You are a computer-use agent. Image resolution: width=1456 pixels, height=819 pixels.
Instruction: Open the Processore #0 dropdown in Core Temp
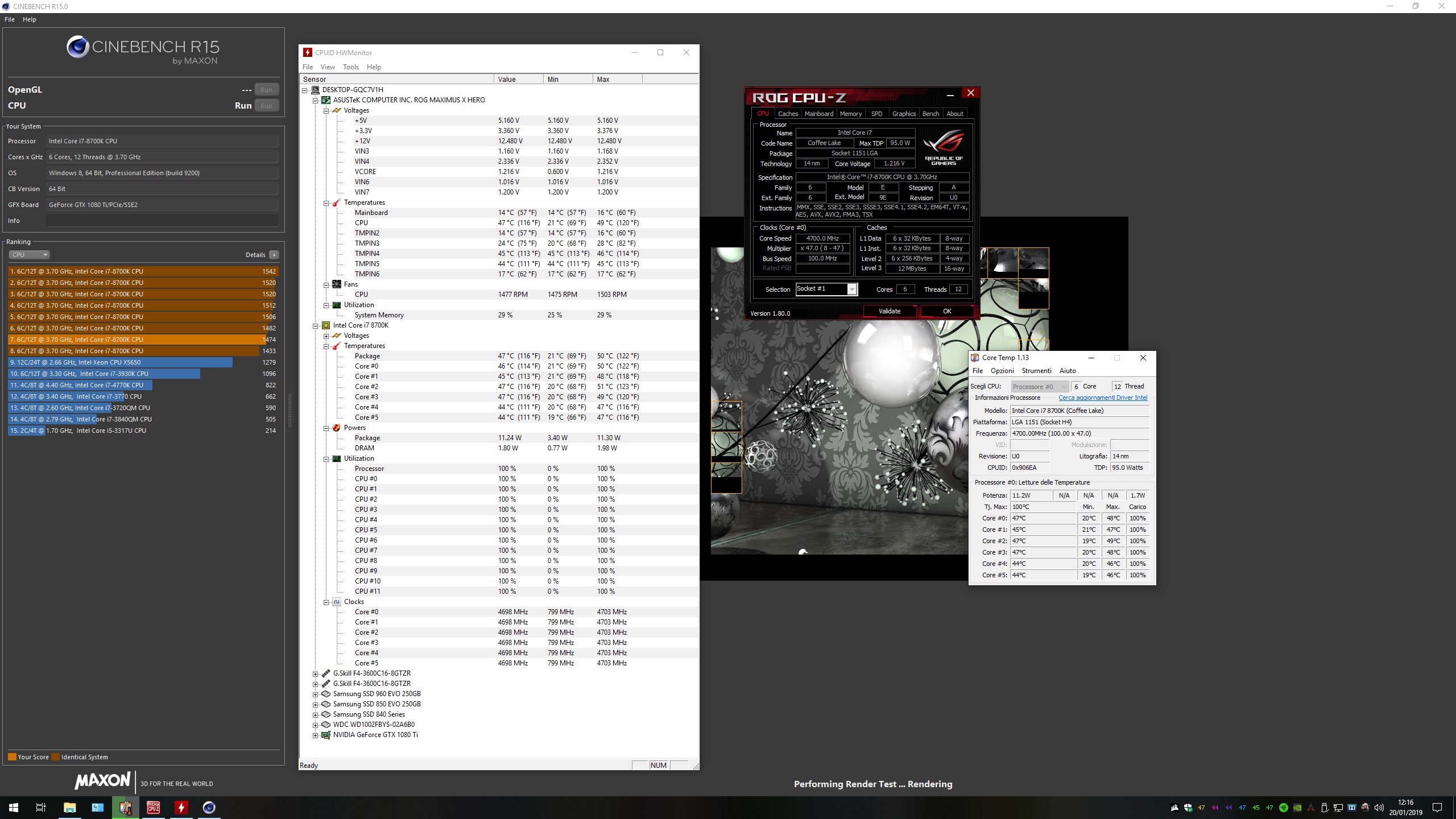(x=1040, y=386)
